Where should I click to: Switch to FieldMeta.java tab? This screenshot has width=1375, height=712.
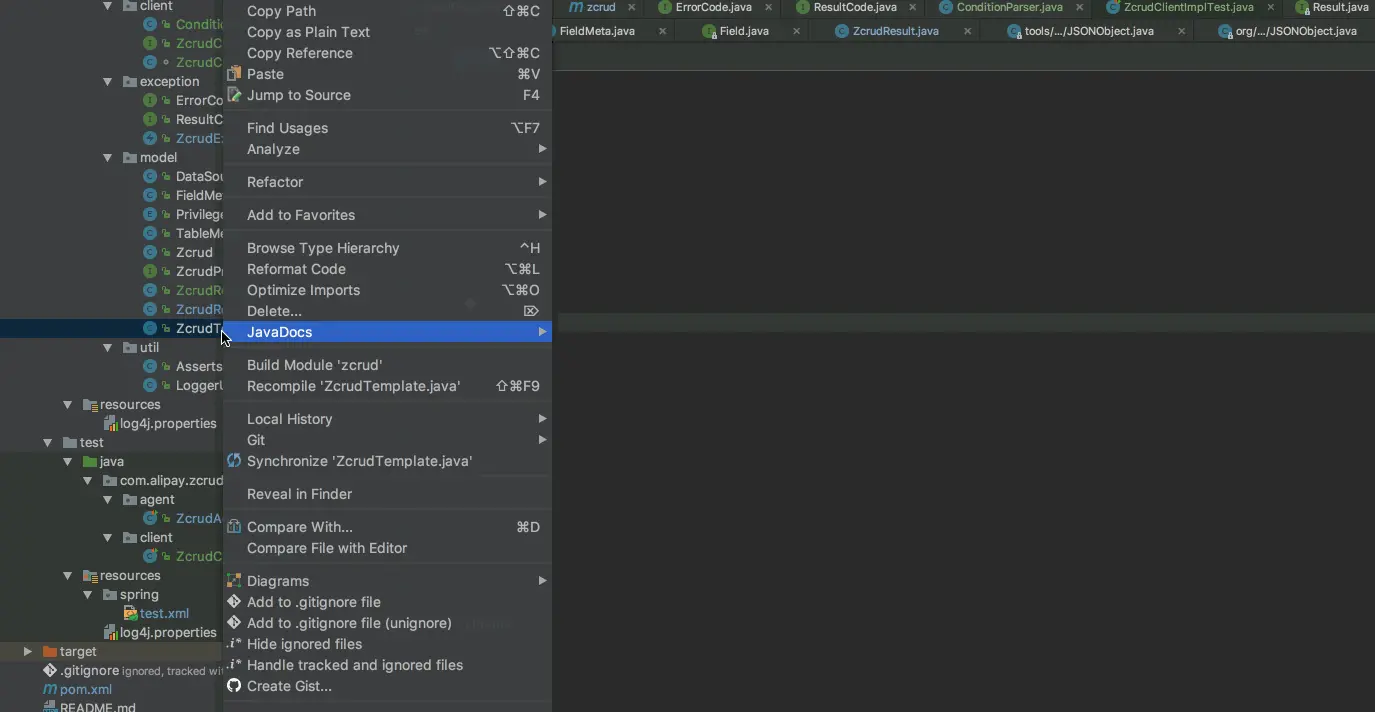click(597, 31)
